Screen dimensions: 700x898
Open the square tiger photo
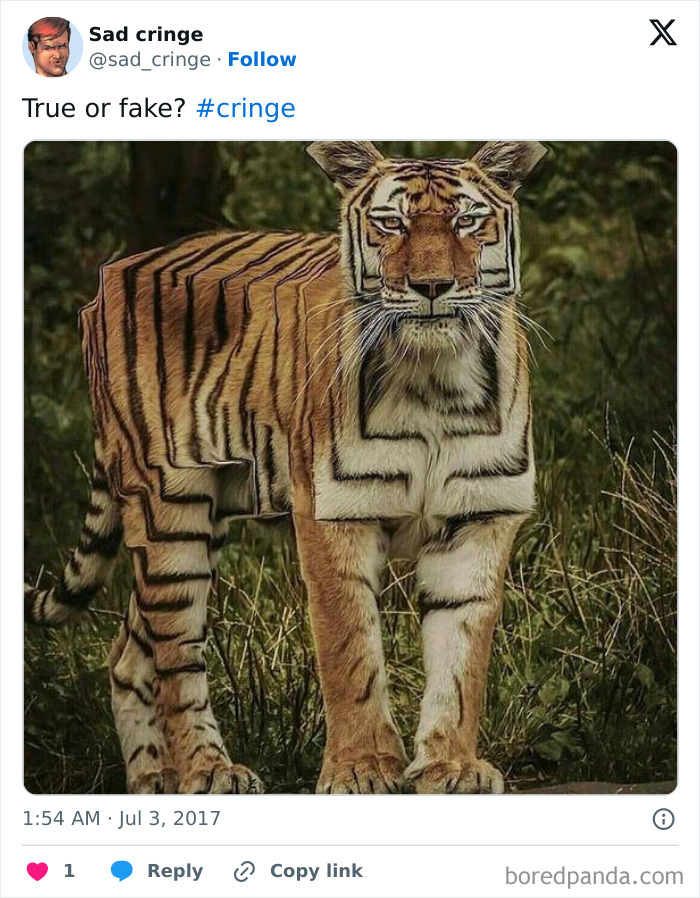pyautogui.click(x=351, y=467)
